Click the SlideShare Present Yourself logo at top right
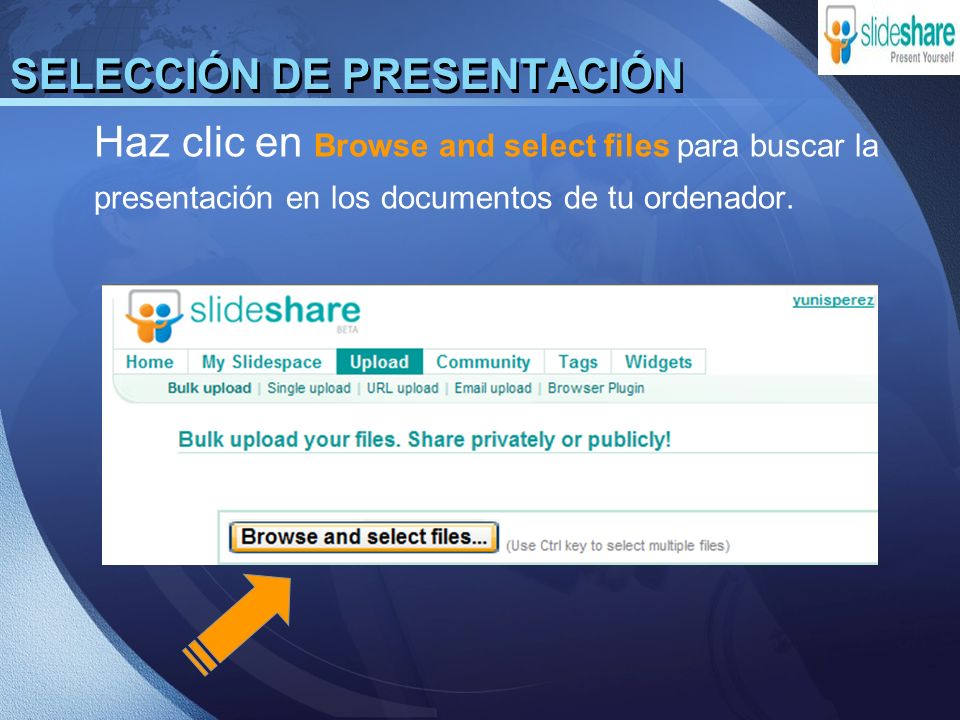Image resolution: width=960 pixels, height=720 pixels. tap(889, 36)
